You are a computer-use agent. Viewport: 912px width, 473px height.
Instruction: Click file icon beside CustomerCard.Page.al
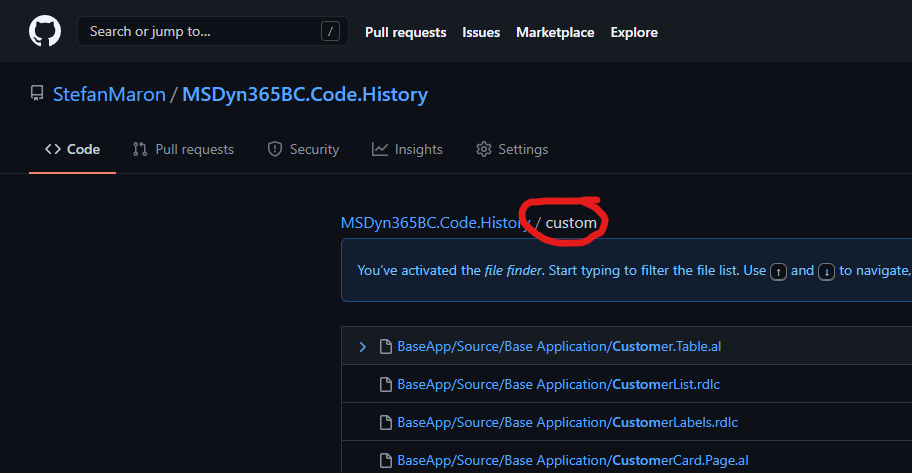tap(385, 460)
